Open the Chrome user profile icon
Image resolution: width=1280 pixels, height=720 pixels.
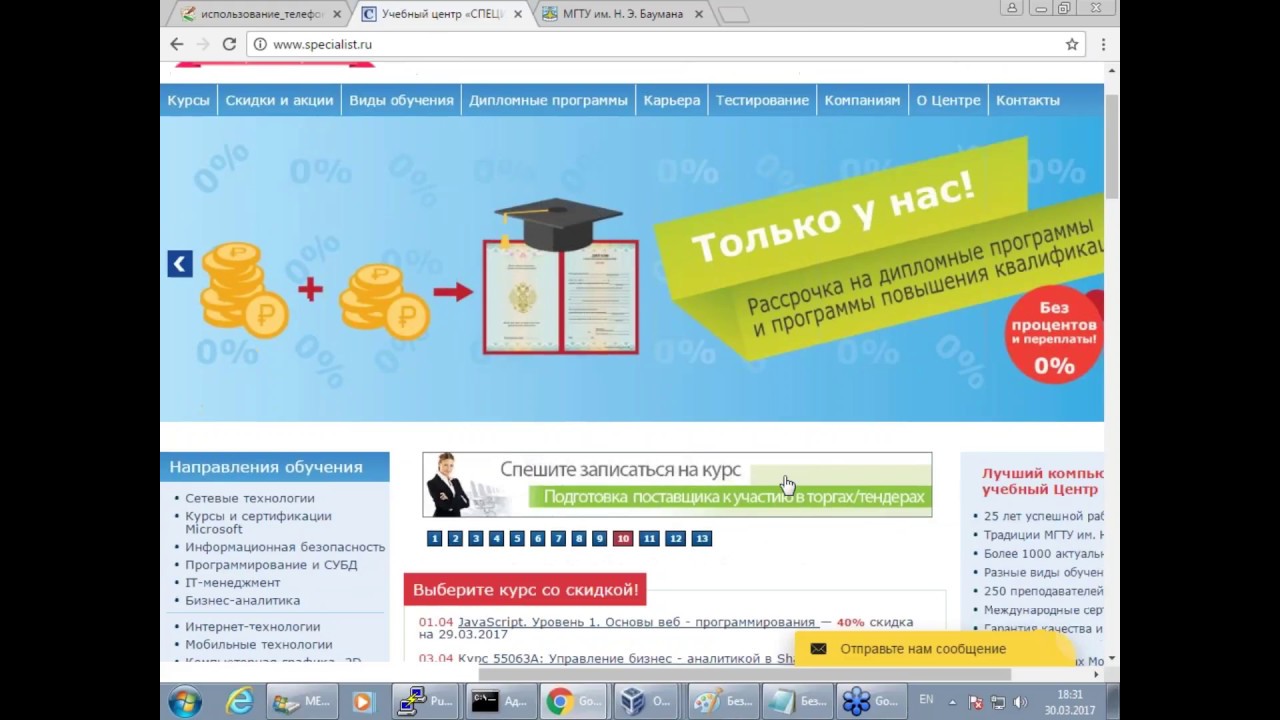pos(1012,8)
